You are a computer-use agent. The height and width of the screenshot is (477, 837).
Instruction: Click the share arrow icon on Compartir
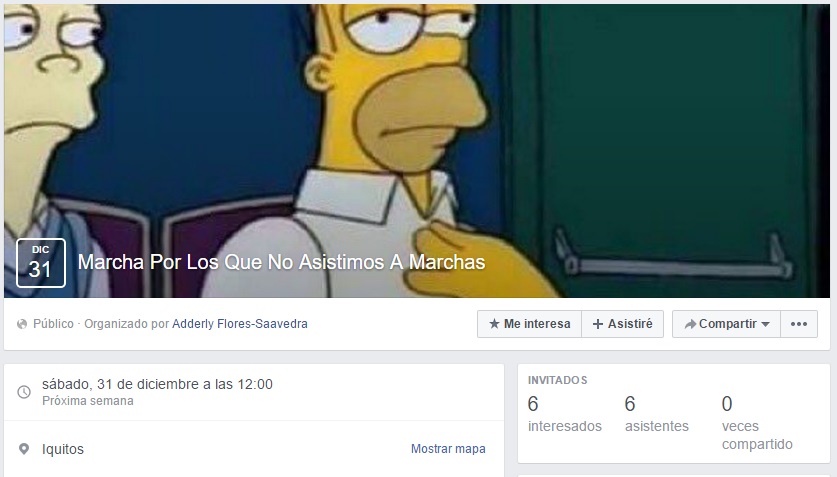tap(690, 324)
